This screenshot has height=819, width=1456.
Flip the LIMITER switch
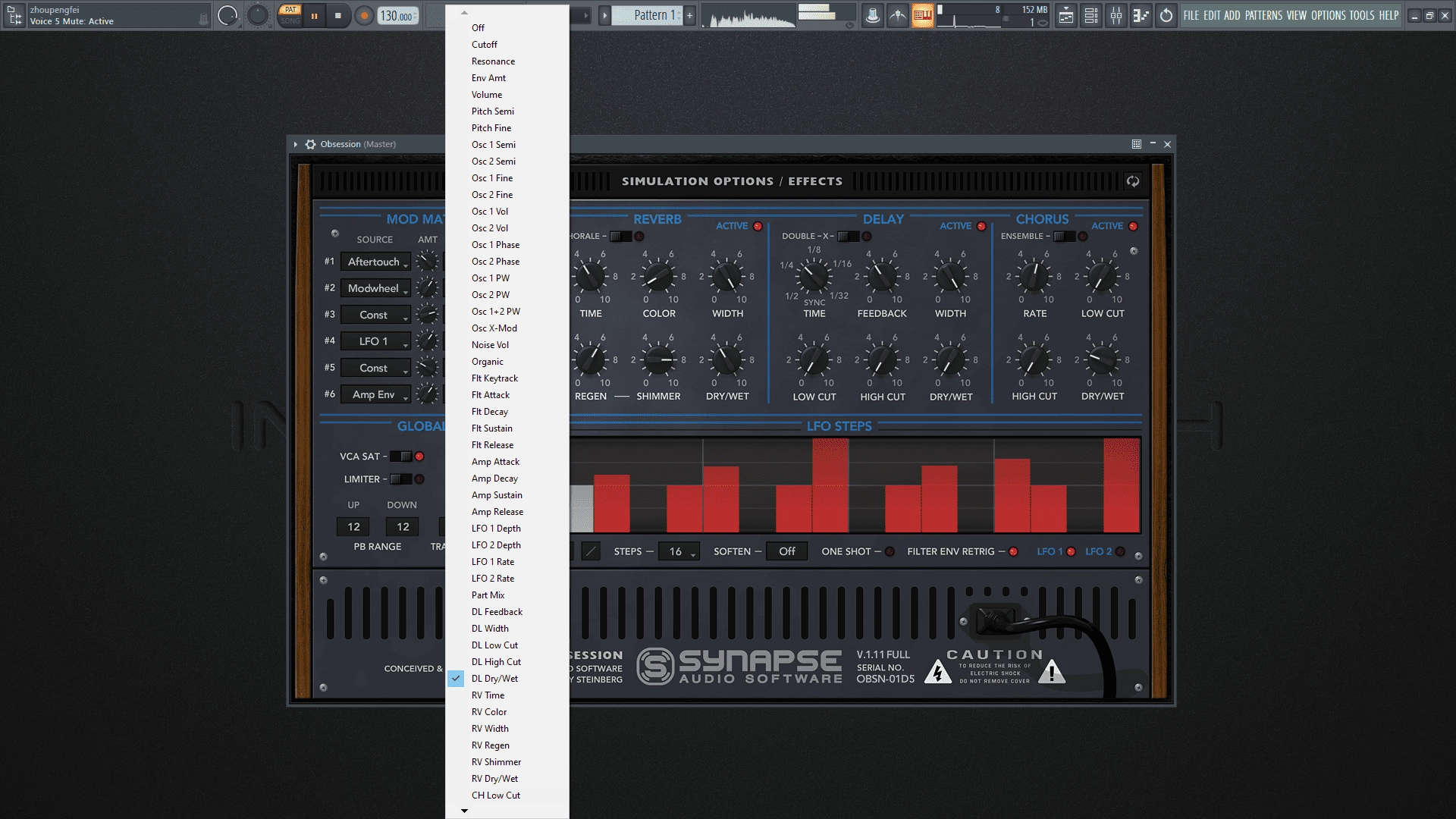click(x=400, y=479)
